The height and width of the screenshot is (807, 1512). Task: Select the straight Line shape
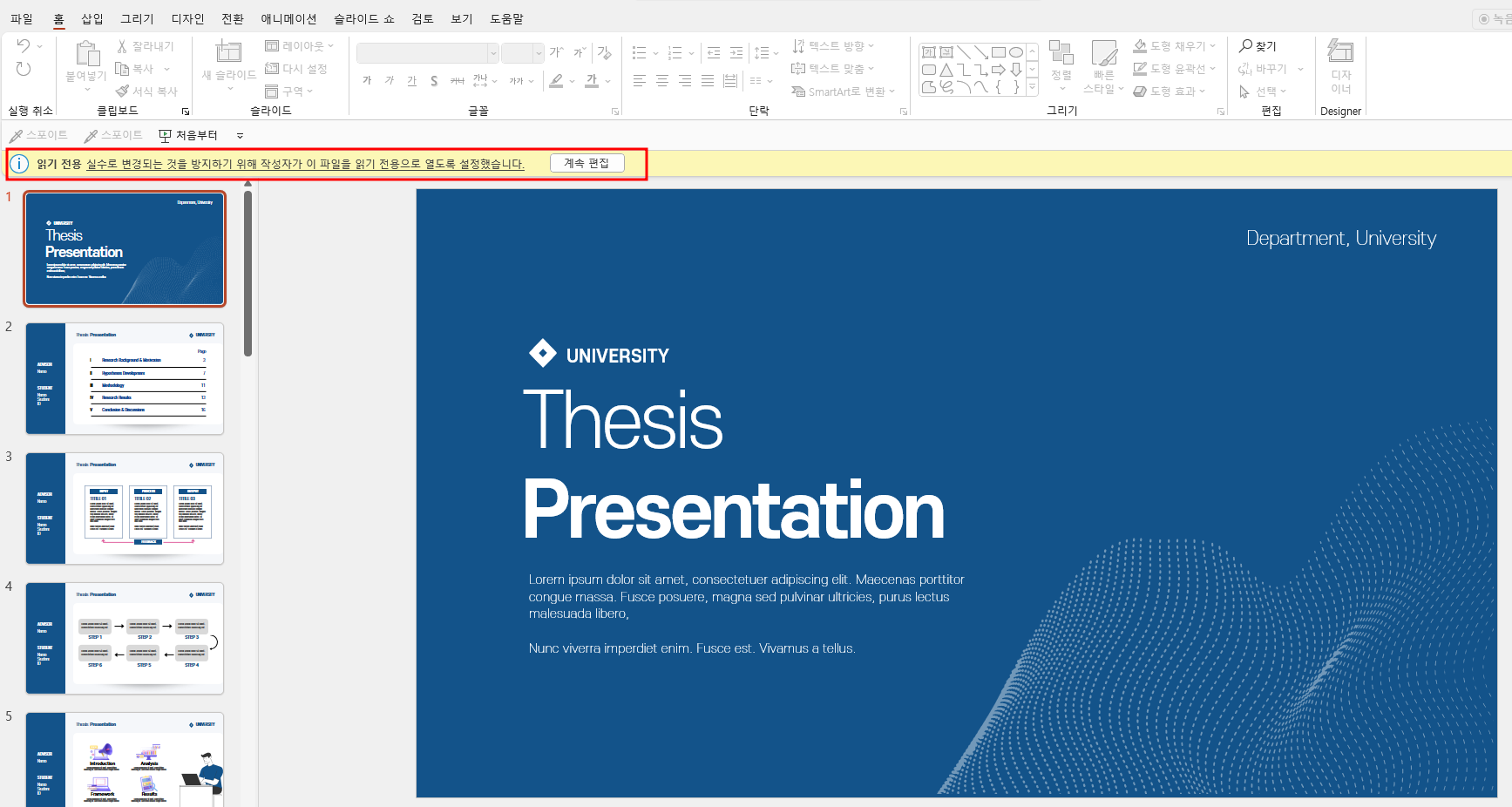pos(964,52)
